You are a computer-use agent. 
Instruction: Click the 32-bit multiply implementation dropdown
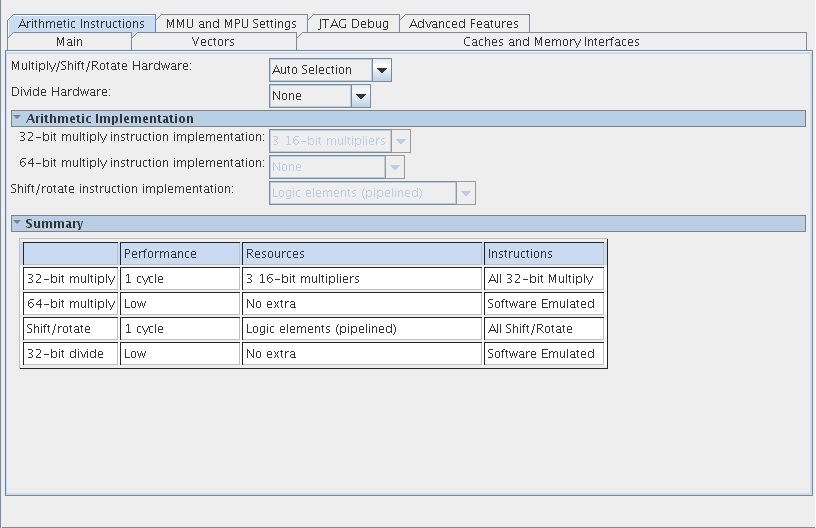click(x=340, y=141)
